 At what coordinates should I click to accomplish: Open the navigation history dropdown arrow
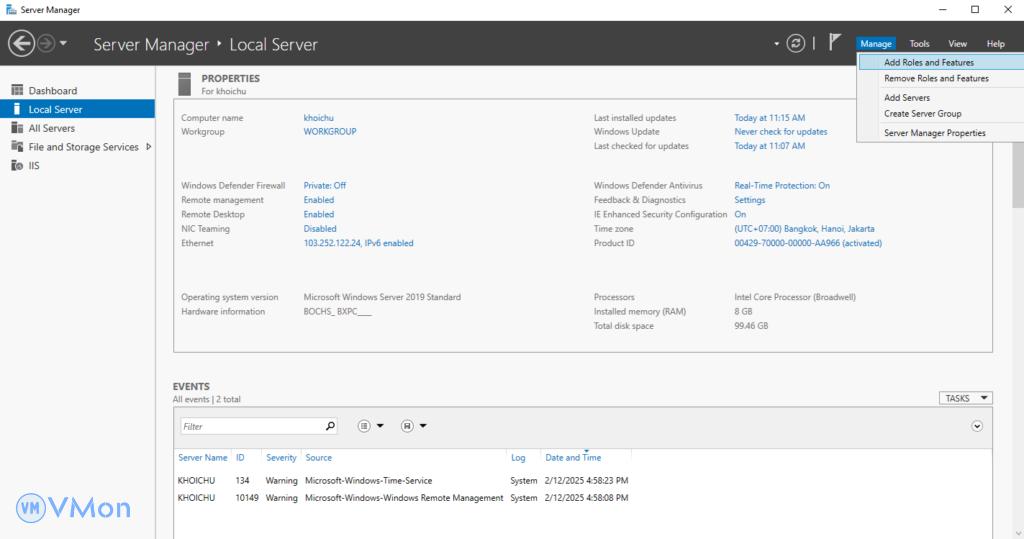[x=64, y=43]
